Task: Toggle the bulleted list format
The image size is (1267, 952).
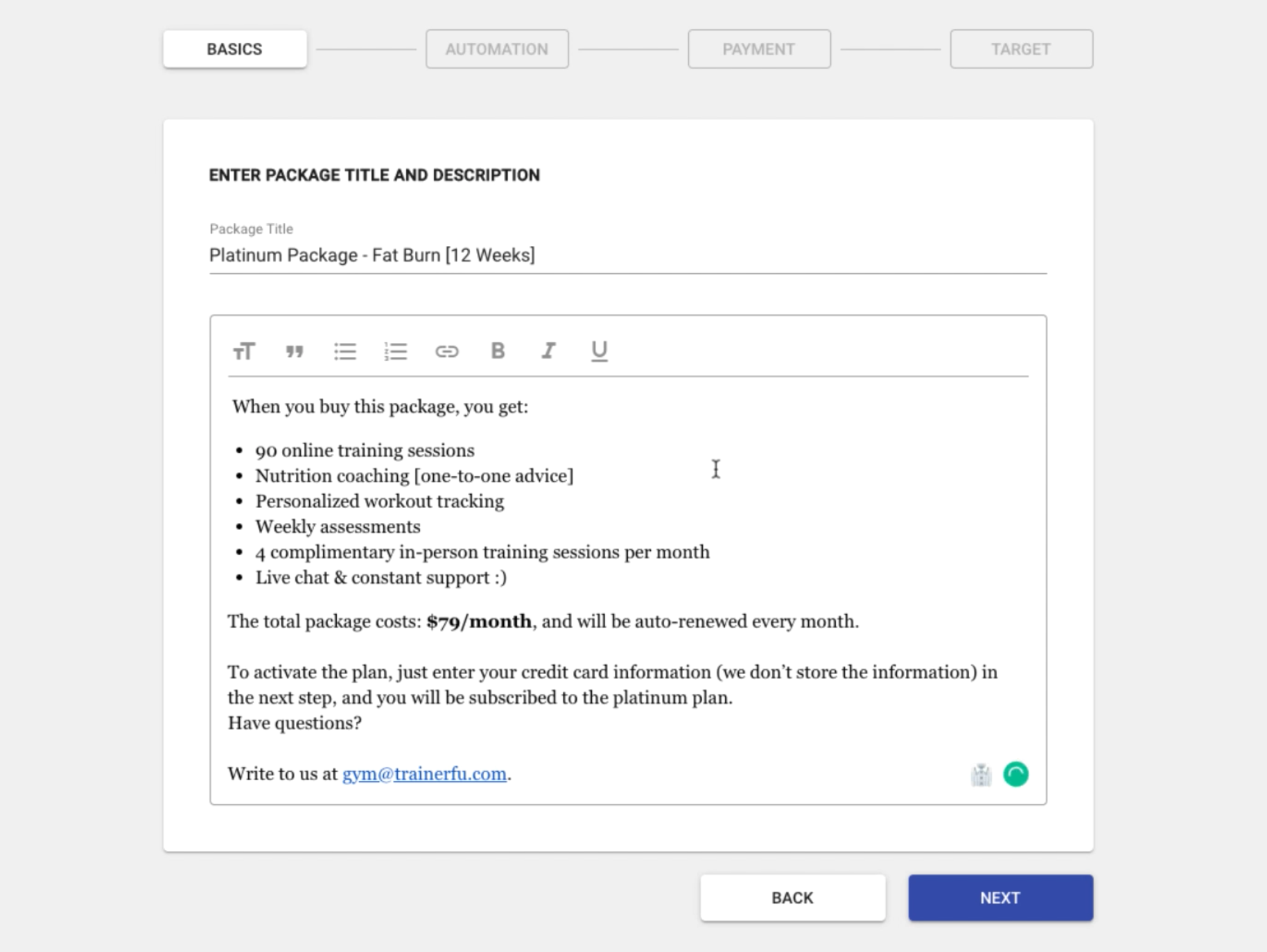Action: (345, 351)
